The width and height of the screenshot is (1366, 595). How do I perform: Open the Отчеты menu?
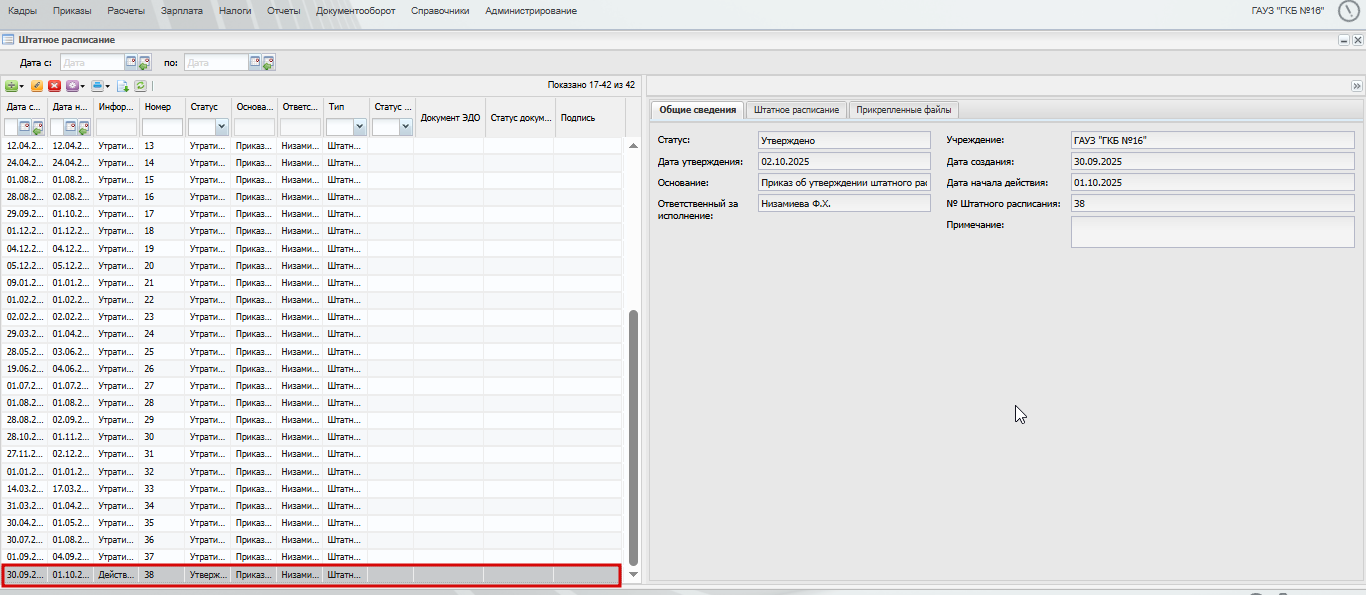(284, 11)
